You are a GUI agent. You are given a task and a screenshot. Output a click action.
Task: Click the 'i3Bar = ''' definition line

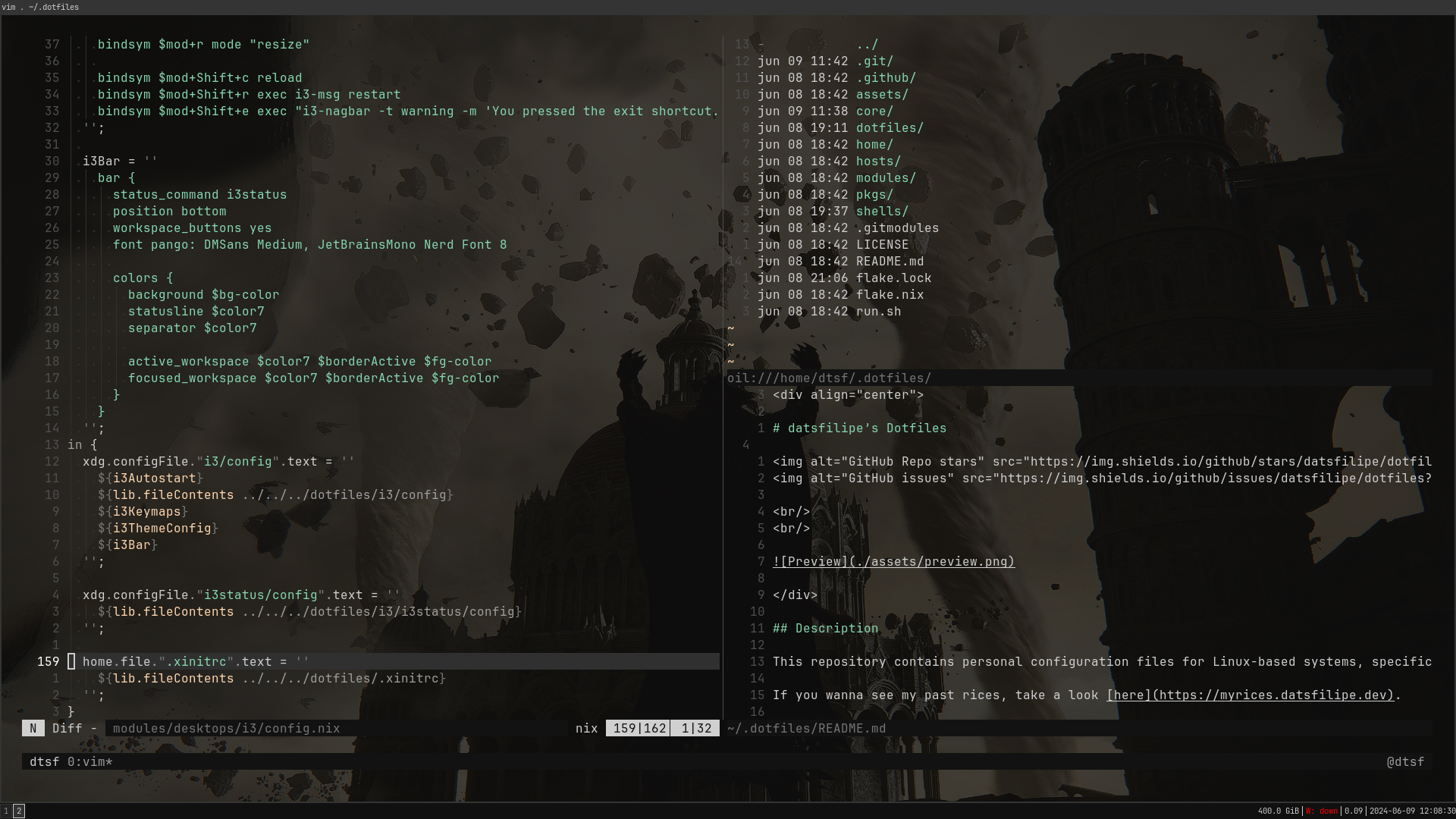[x=120, y=162]
